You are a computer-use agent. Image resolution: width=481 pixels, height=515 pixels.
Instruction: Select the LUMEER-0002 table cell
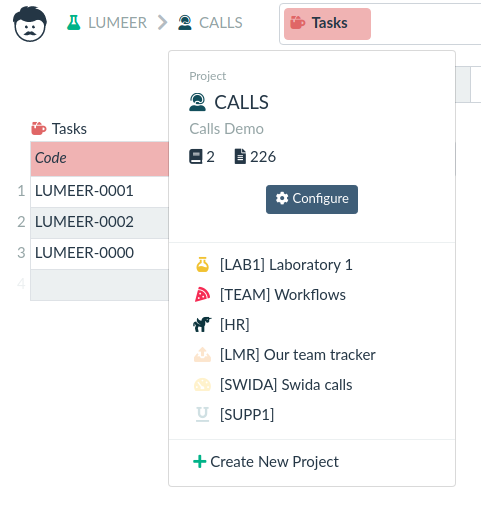click(100, 223)
